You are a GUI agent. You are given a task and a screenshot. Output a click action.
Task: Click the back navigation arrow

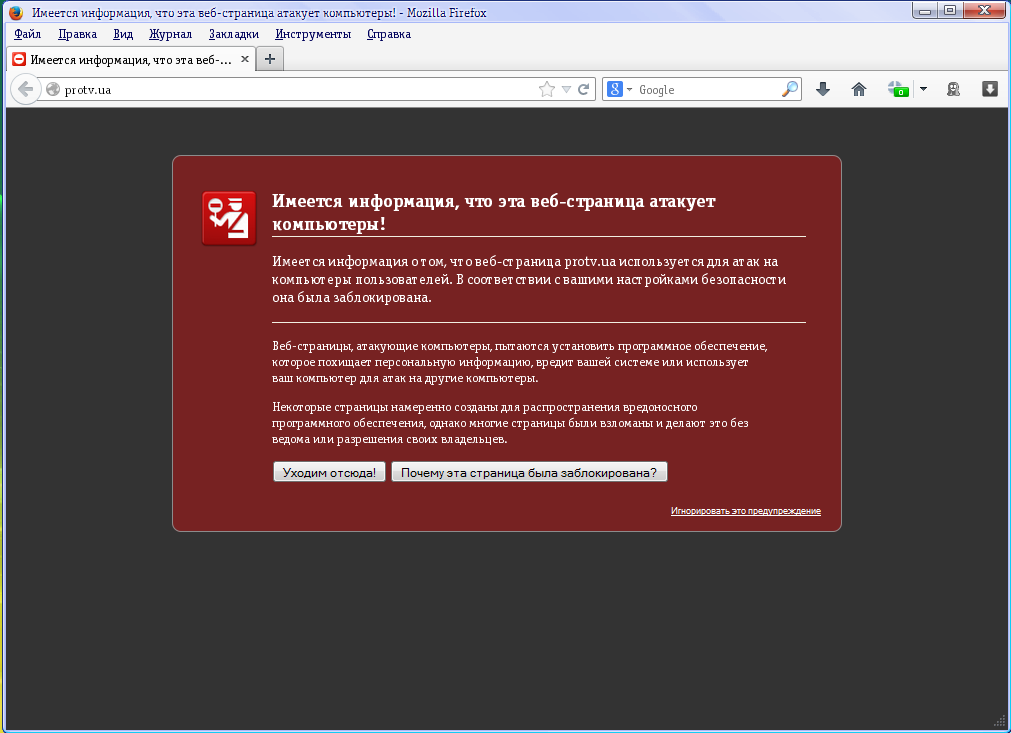(25, 89)
